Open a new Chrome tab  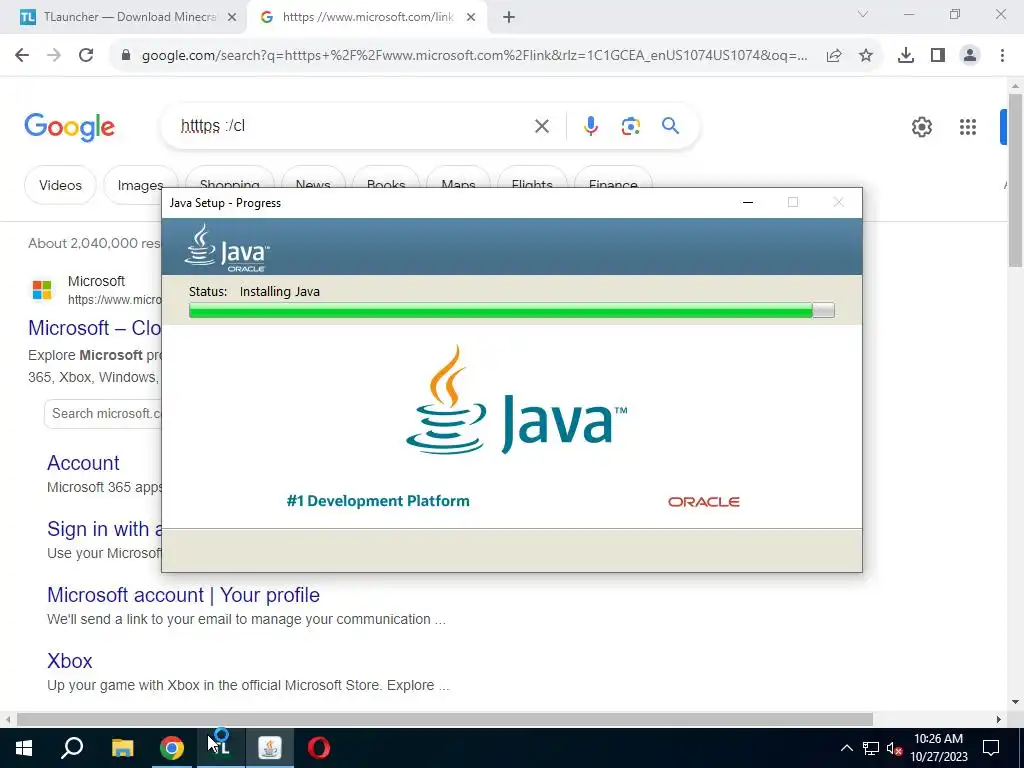click(509, 18)
